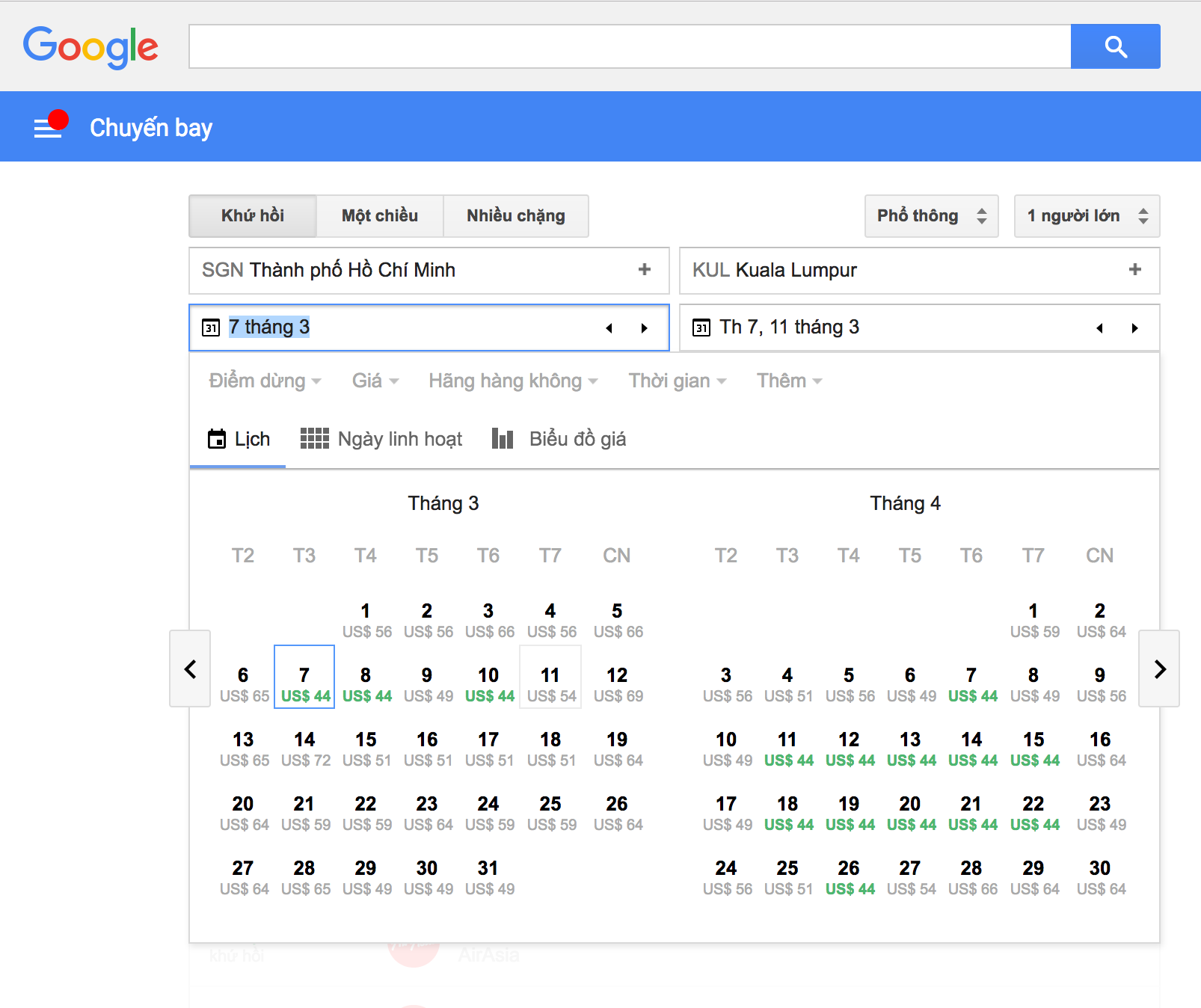
Task: Click calendar icon in return date field
Action: point(701,328)
